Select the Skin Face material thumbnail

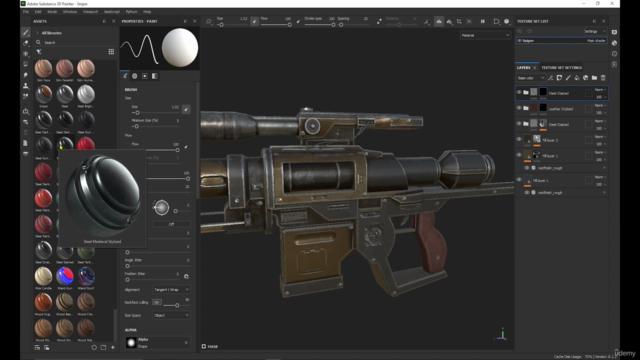click(x=43, y=68)
